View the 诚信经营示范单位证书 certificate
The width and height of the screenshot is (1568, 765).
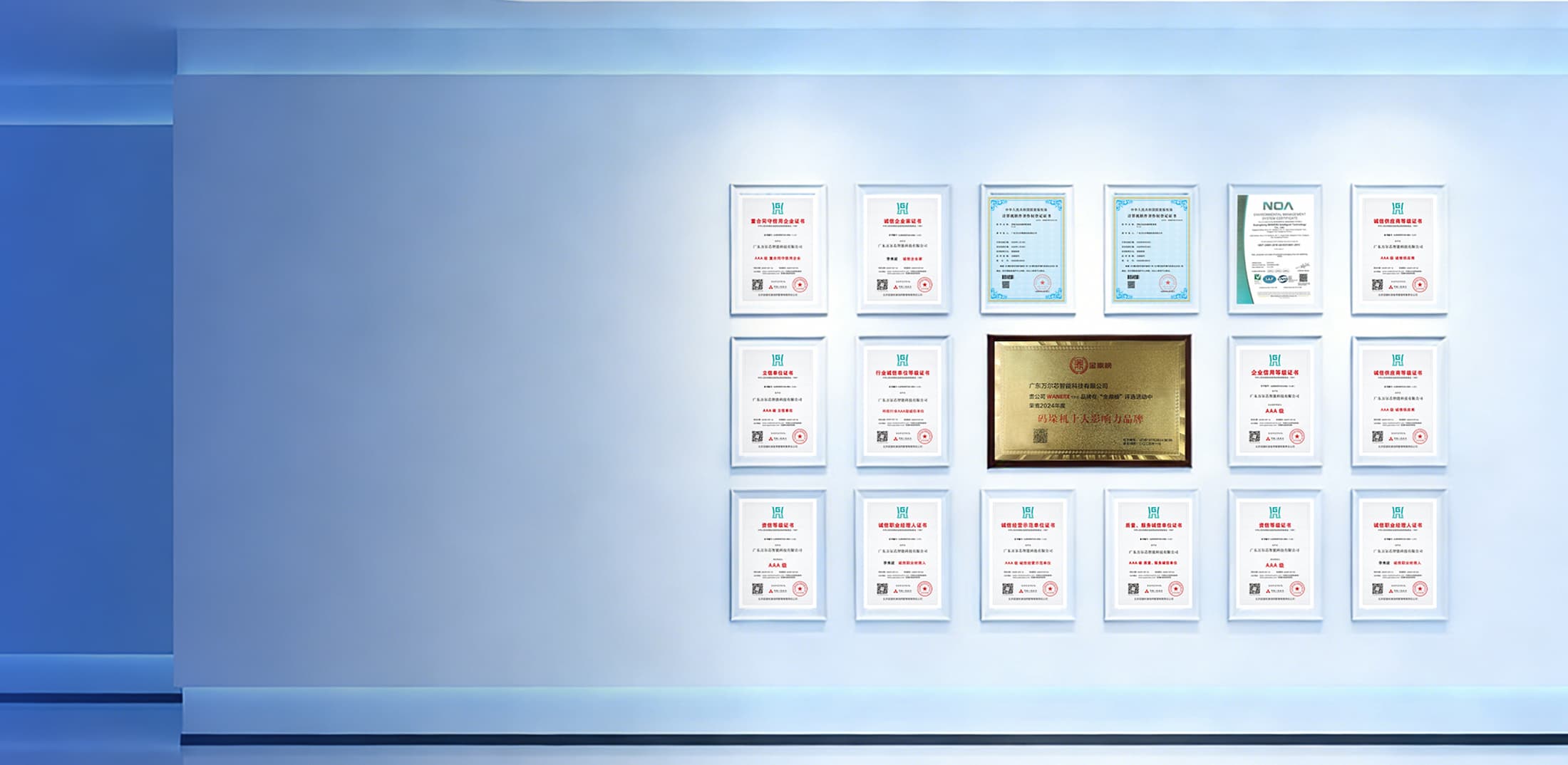[x=1027, y=554]
